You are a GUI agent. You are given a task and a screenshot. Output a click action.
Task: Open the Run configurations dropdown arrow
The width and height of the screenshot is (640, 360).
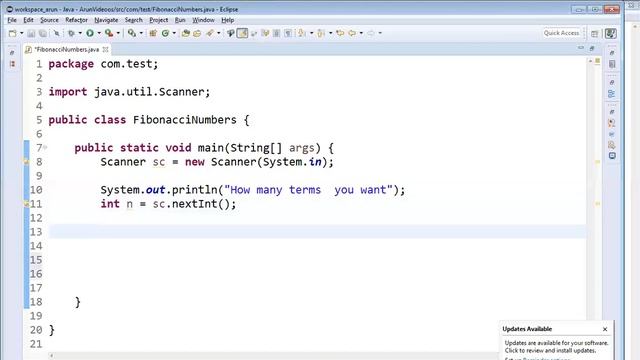tap(99, 33)
